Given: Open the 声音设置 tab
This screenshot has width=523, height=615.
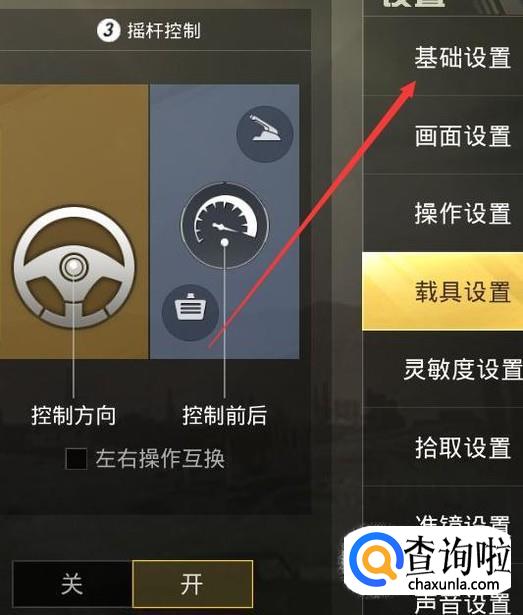Looking at the screenshot, I should click(463, 605).
